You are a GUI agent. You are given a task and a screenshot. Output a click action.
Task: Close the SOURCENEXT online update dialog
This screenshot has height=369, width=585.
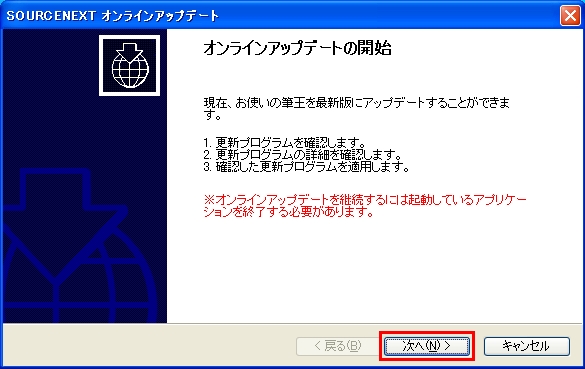(x=570, y=16)
